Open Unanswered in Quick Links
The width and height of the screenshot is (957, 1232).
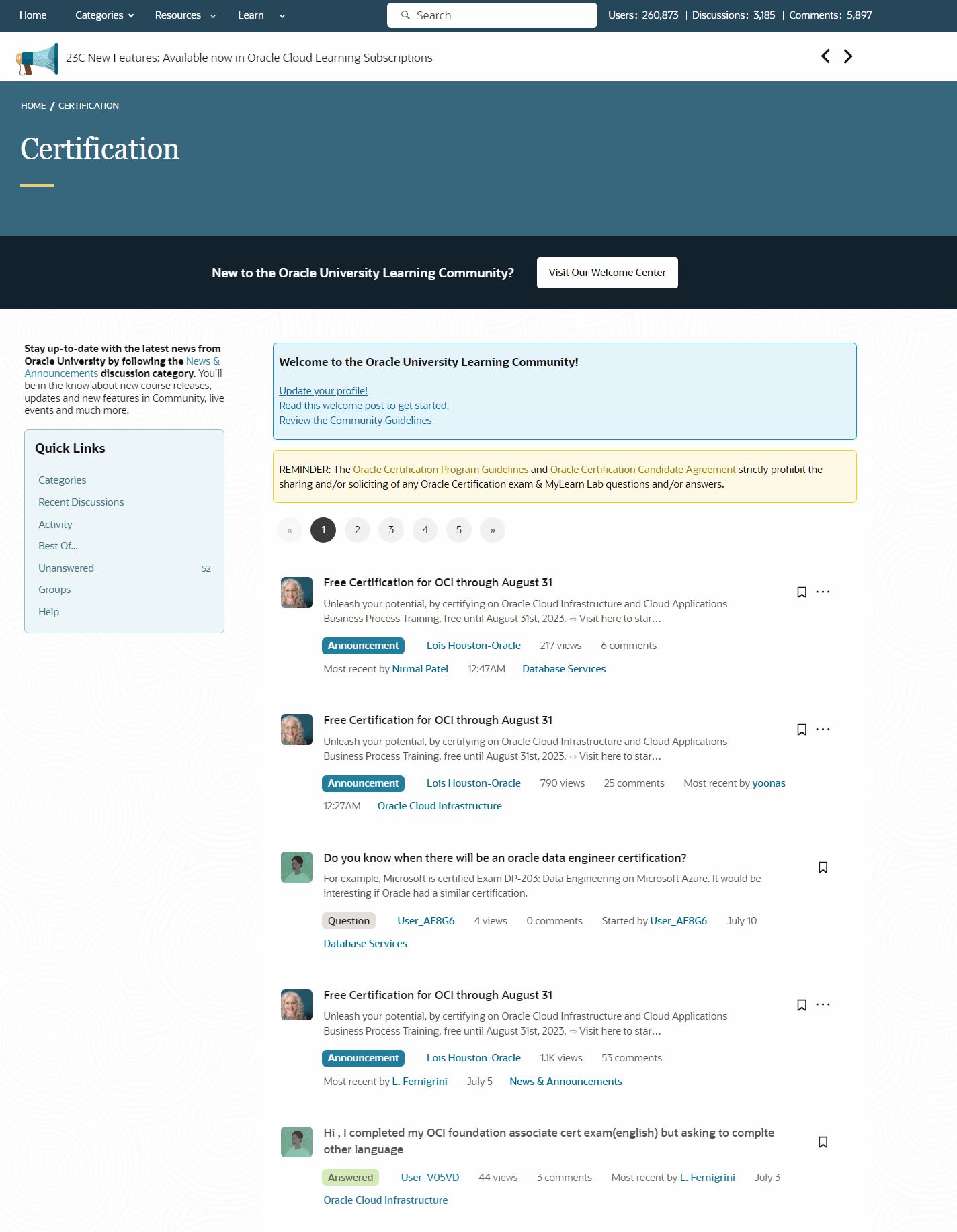(x=66, y=568)
